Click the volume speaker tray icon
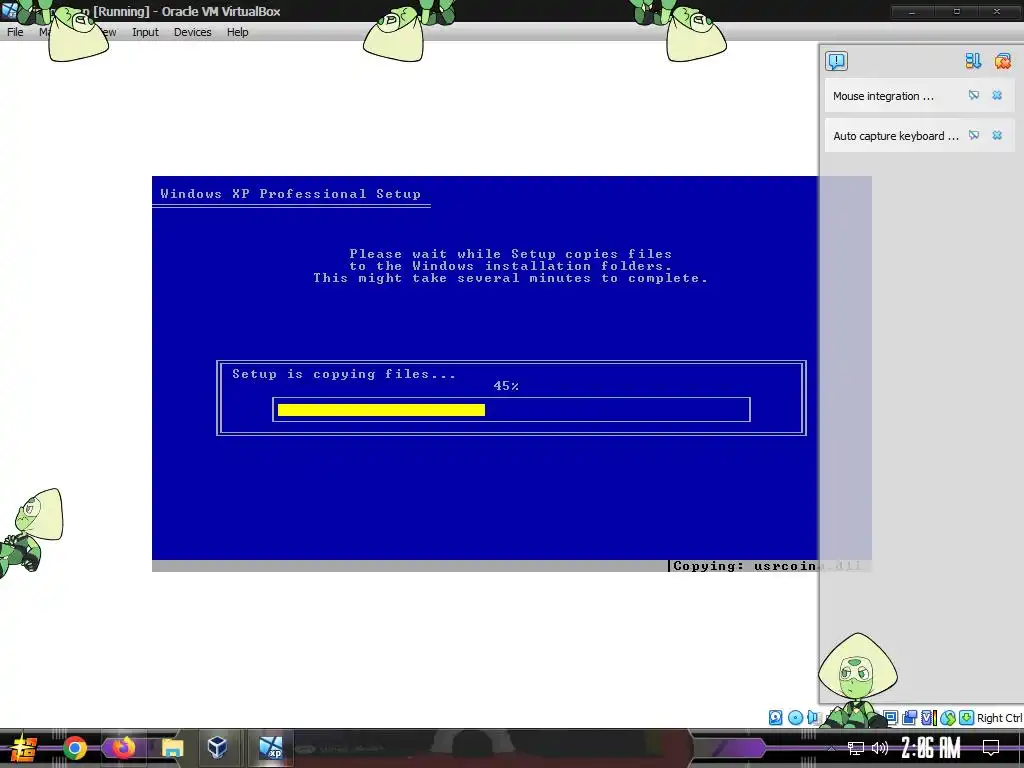 click(880, 748)
